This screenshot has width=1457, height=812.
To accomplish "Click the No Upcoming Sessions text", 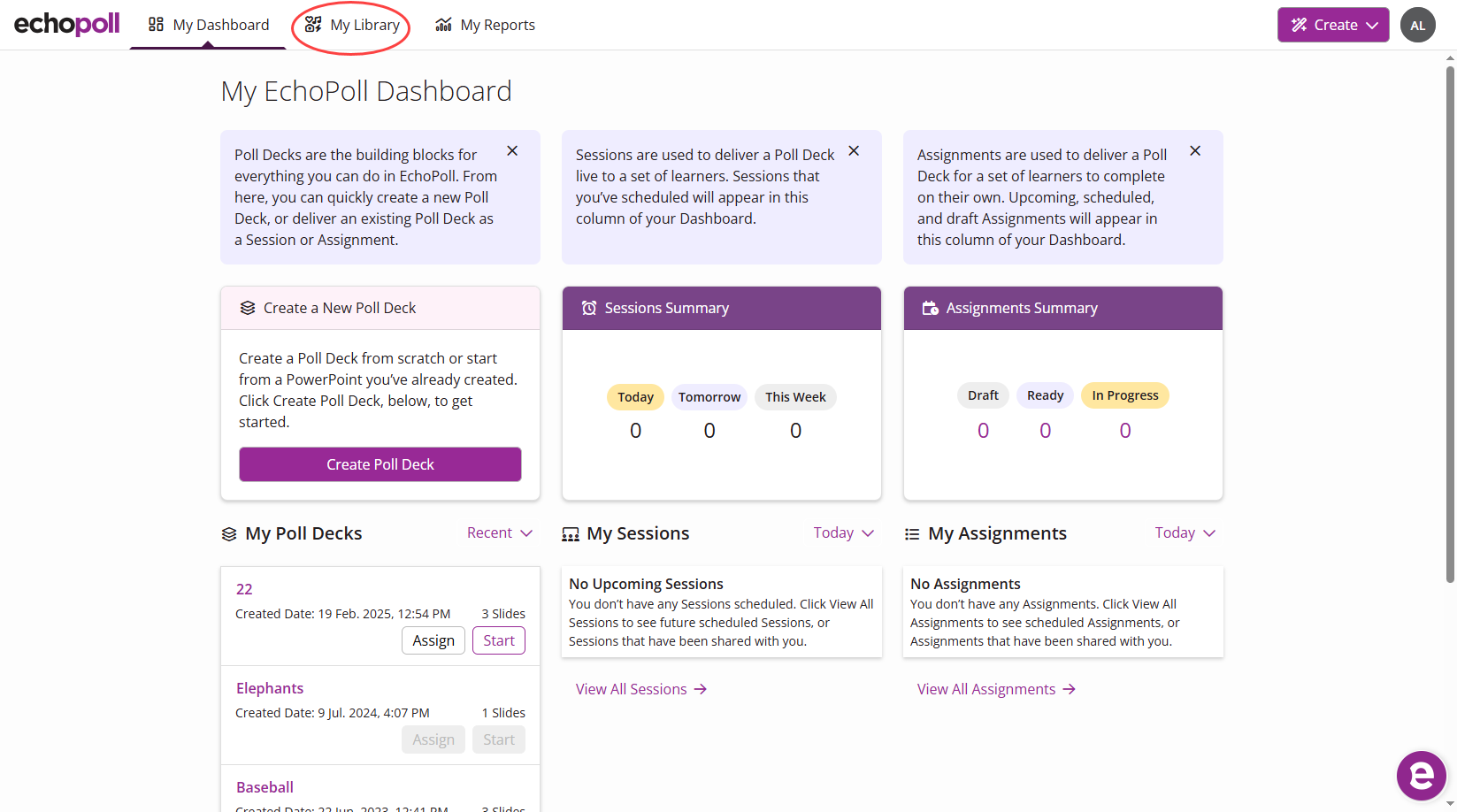I will (x=646, y=584).
